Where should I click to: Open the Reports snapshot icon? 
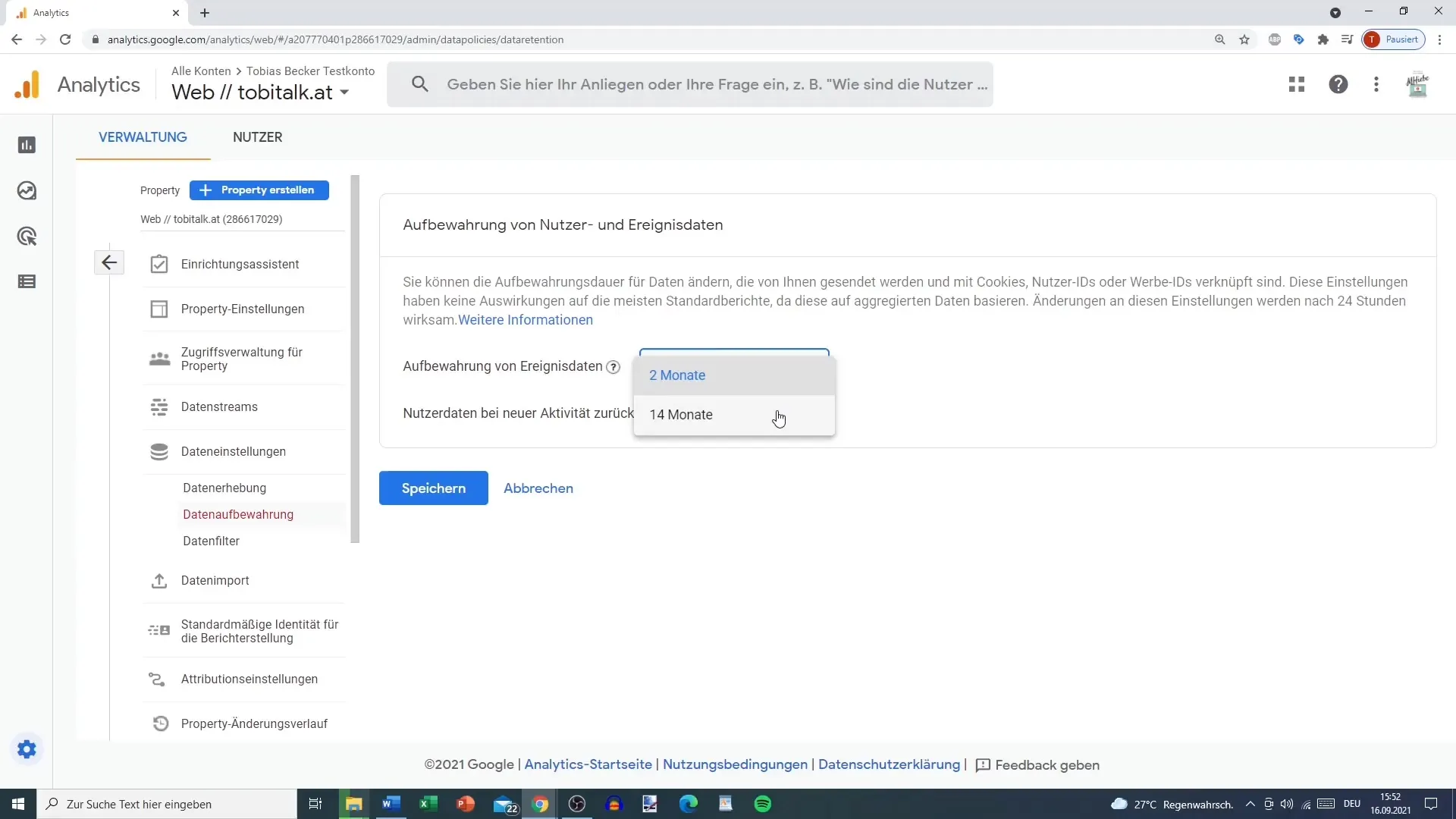pyautogui.click(x=27, y=145)
